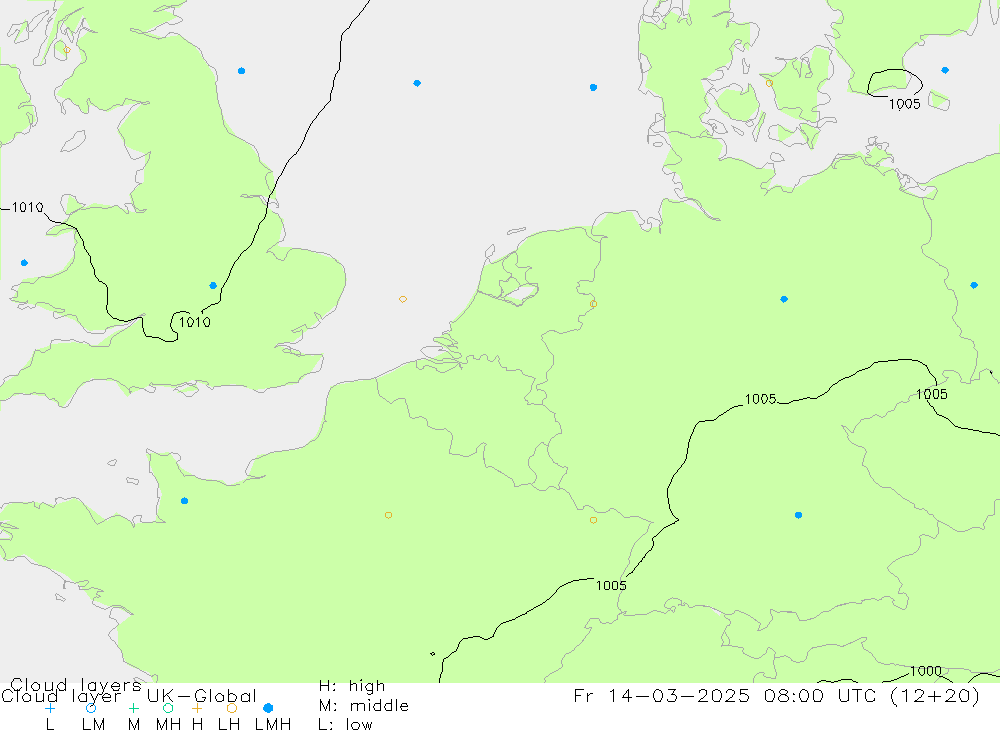
Task: Select the blue dot over northwestern France
Action: tap(184, 501)
